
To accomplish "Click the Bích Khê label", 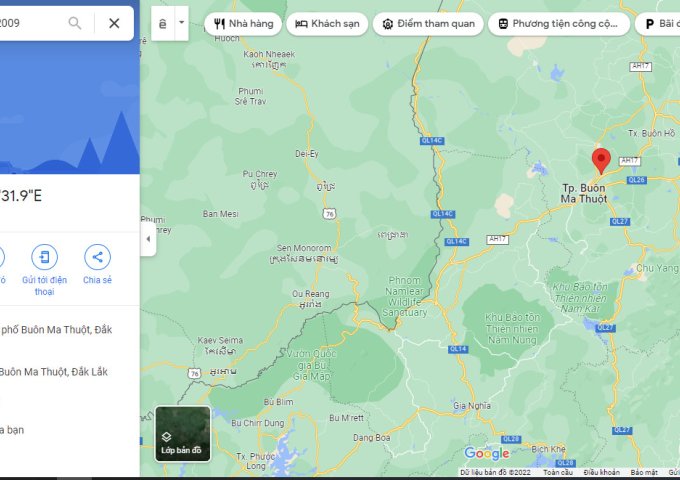I will point(548,449).
